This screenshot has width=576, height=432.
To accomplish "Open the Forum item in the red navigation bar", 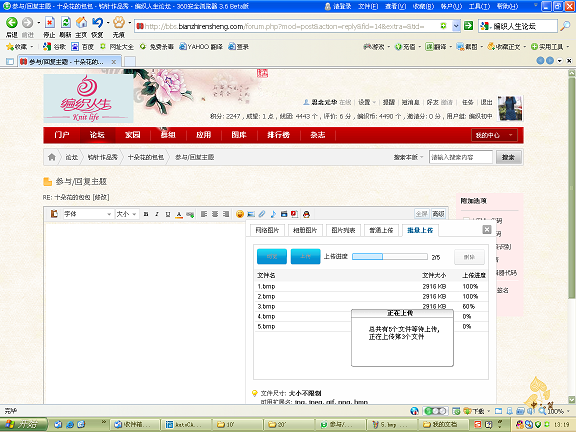I will click(x=97, y=135).
